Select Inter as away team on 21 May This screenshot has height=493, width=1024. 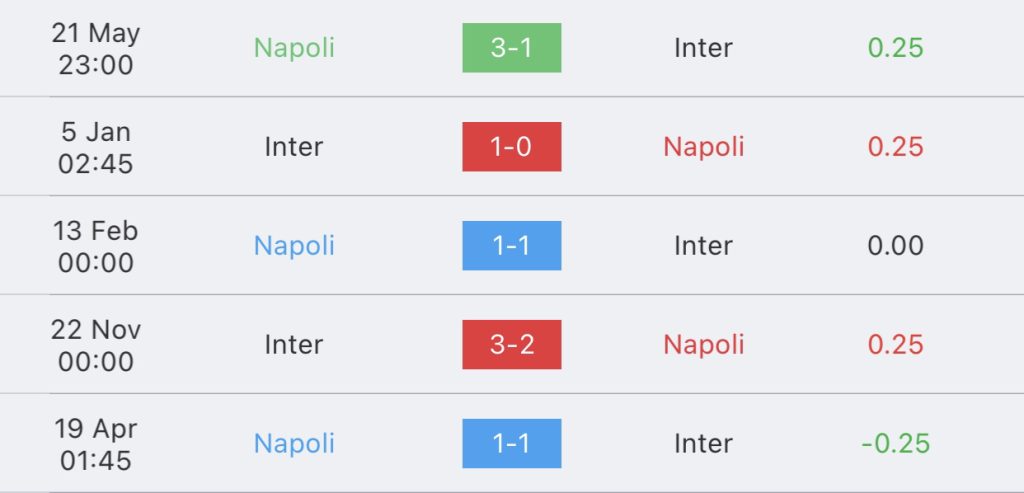(x=703, y=48)
